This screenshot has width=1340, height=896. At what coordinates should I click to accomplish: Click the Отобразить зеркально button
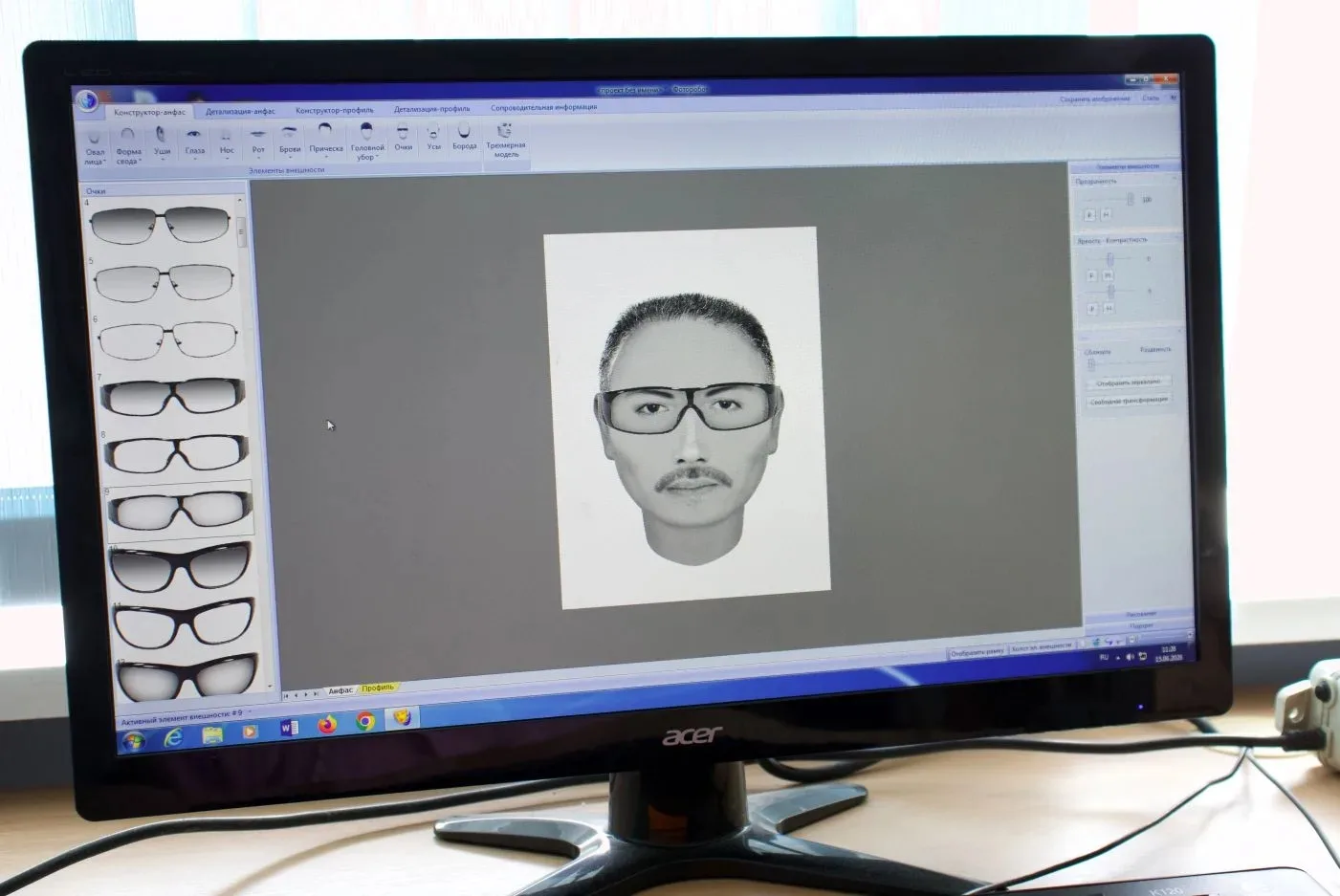coord(1128,382)
